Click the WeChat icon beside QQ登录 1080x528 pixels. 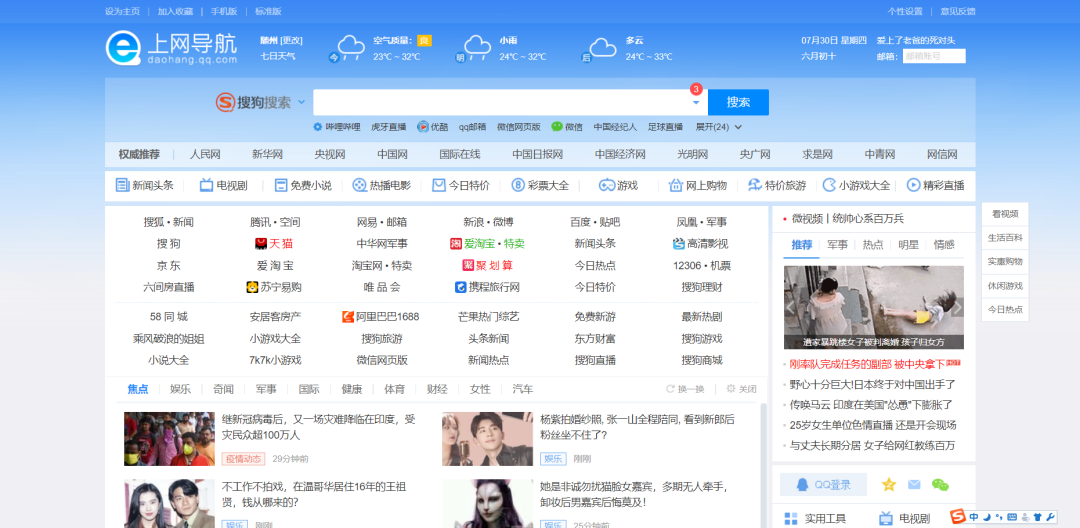(x=940, y=485)
